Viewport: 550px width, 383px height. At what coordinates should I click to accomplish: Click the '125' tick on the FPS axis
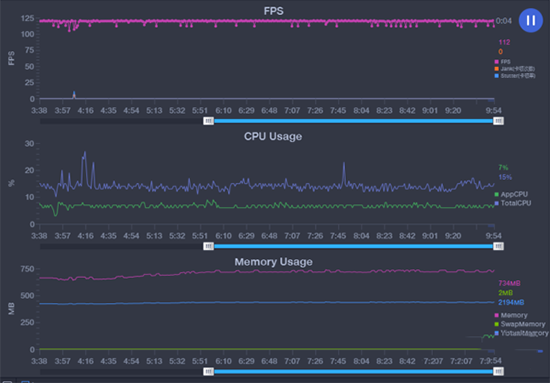(x=27, y=18)
